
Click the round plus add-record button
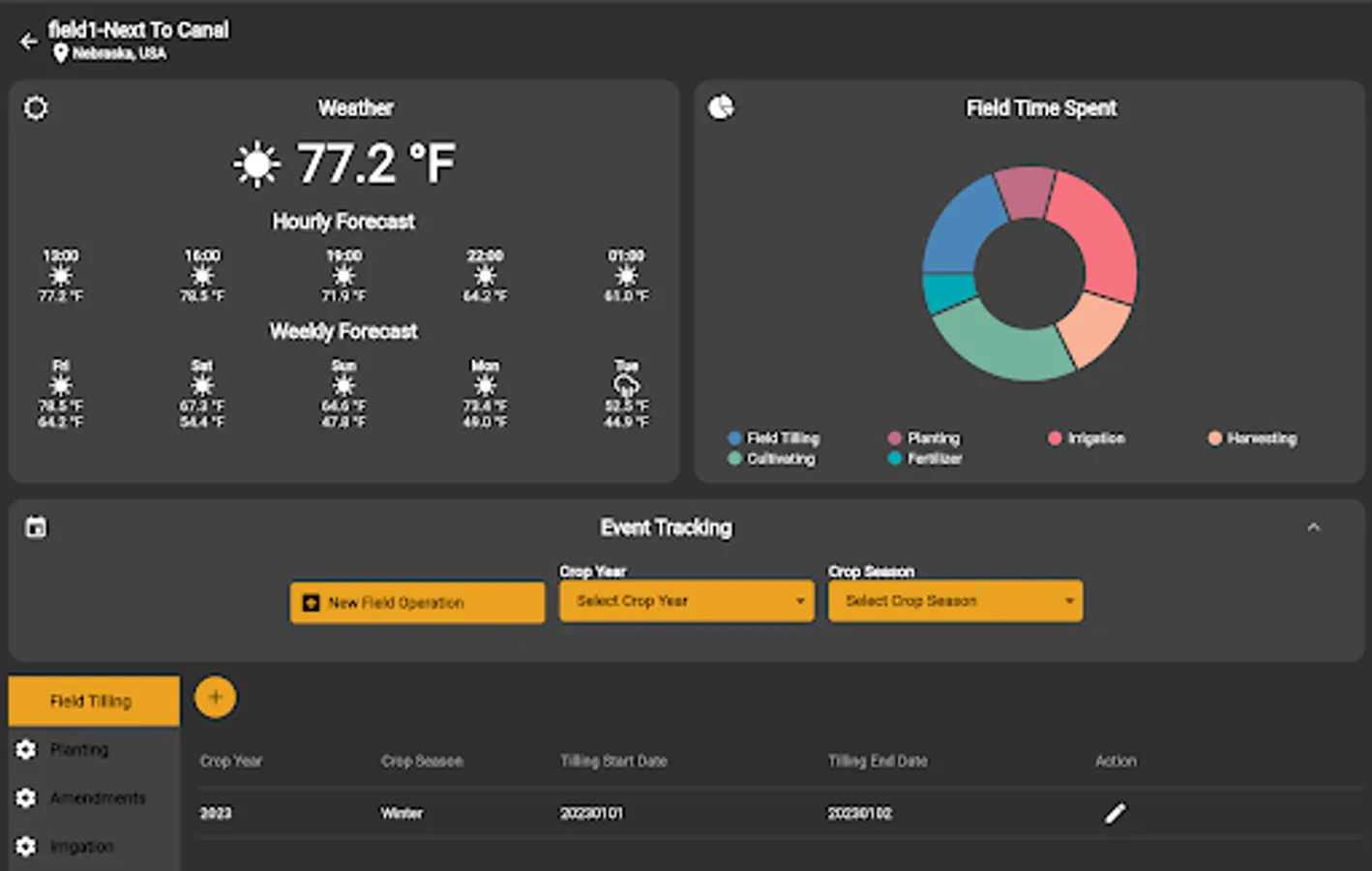(215, 697)
